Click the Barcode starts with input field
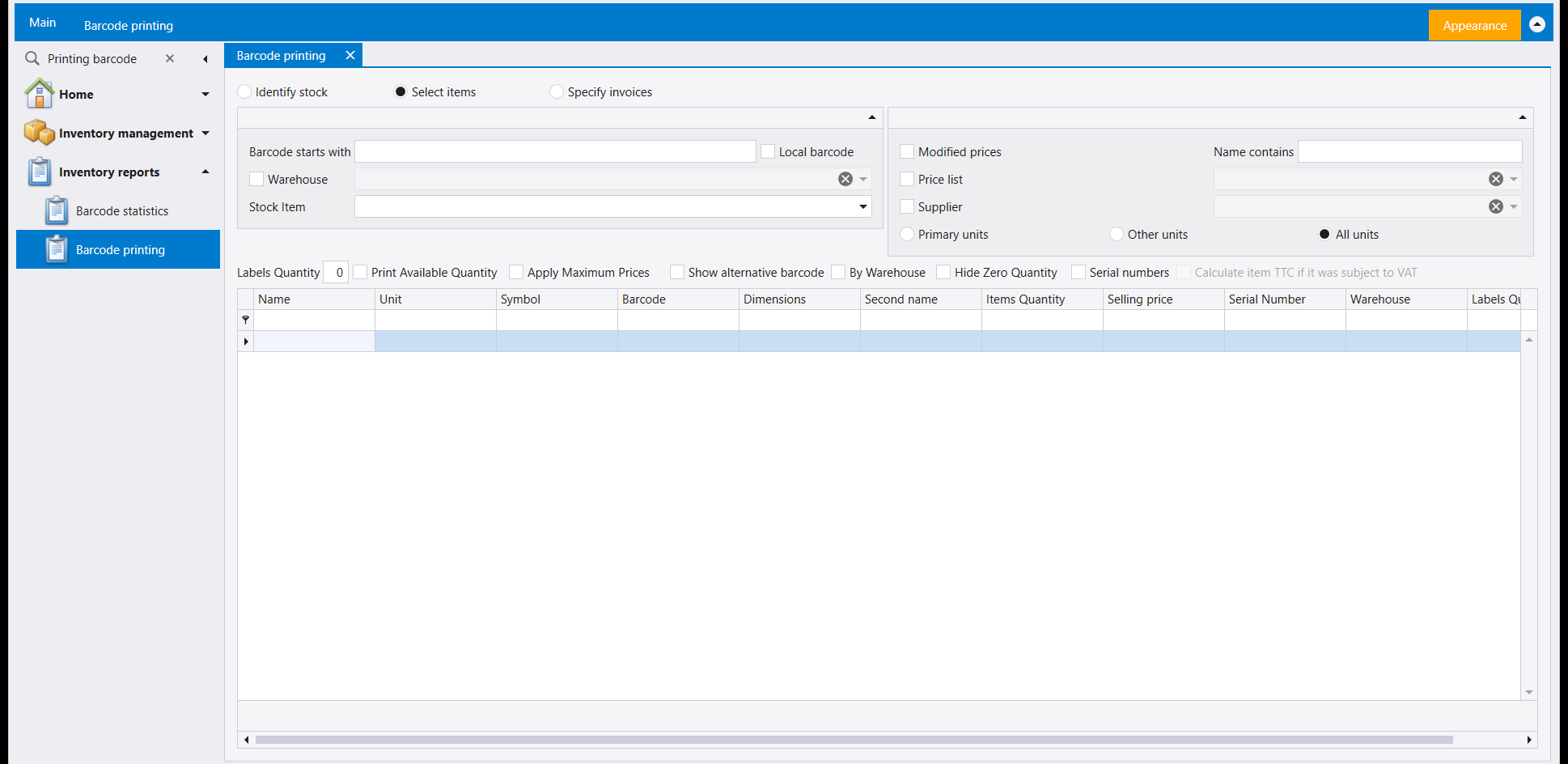Screen dimensions: 1568x764 (x=555, y=151)
